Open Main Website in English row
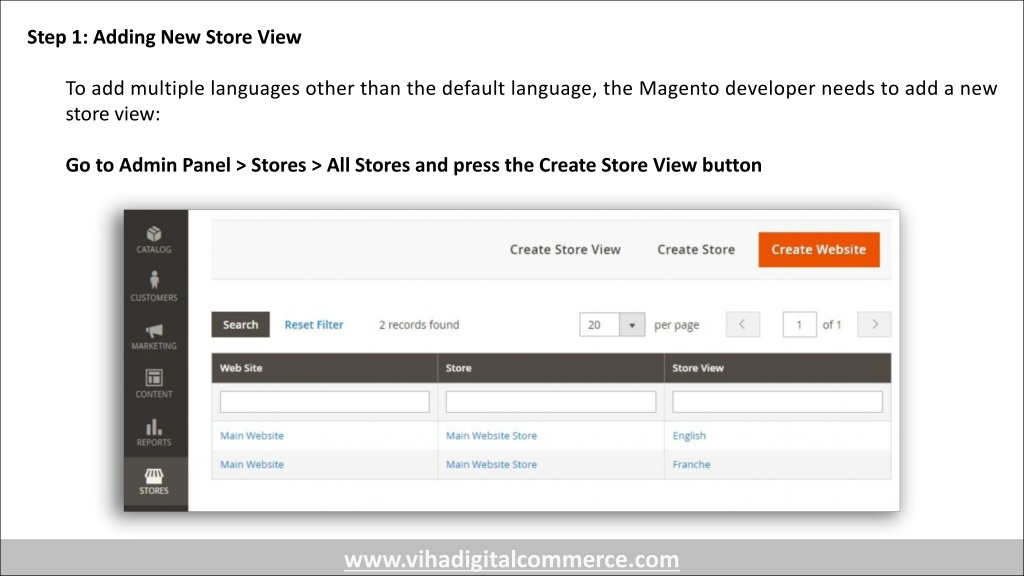 (x=252, y=436)
